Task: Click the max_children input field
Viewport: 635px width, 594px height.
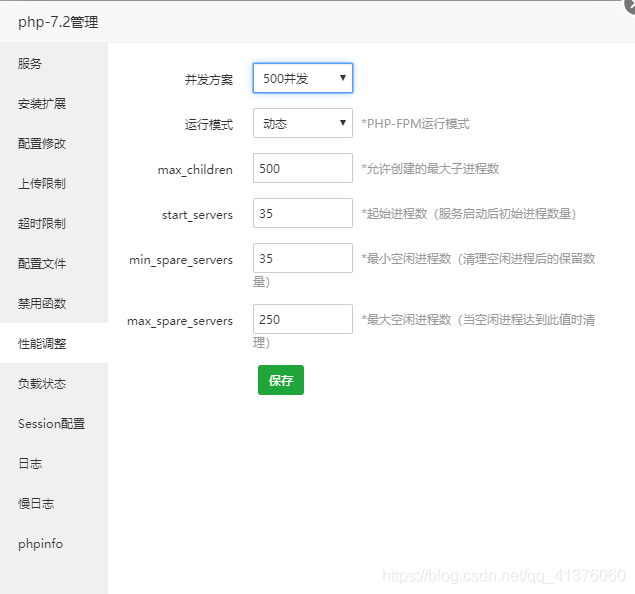Action: [x=303, y=168]
